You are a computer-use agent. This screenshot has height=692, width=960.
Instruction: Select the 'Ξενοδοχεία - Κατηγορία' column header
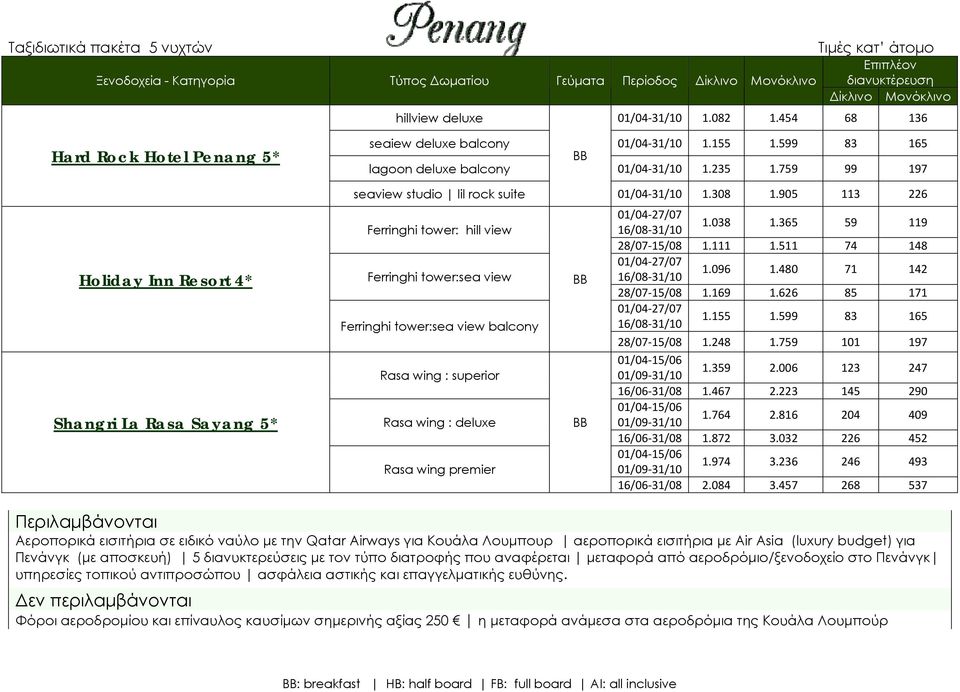click(165, 81)
